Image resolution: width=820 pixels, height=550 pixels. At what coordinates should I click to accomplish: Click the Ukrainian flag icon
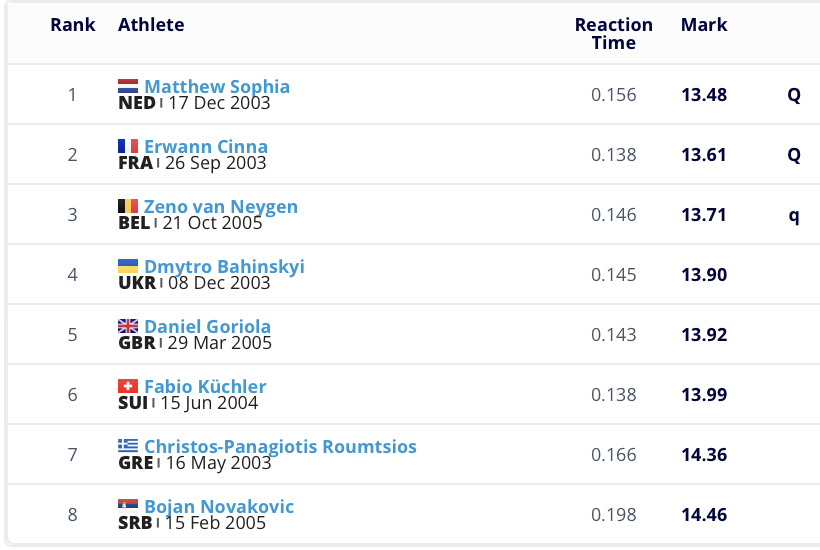pos(128,267)
